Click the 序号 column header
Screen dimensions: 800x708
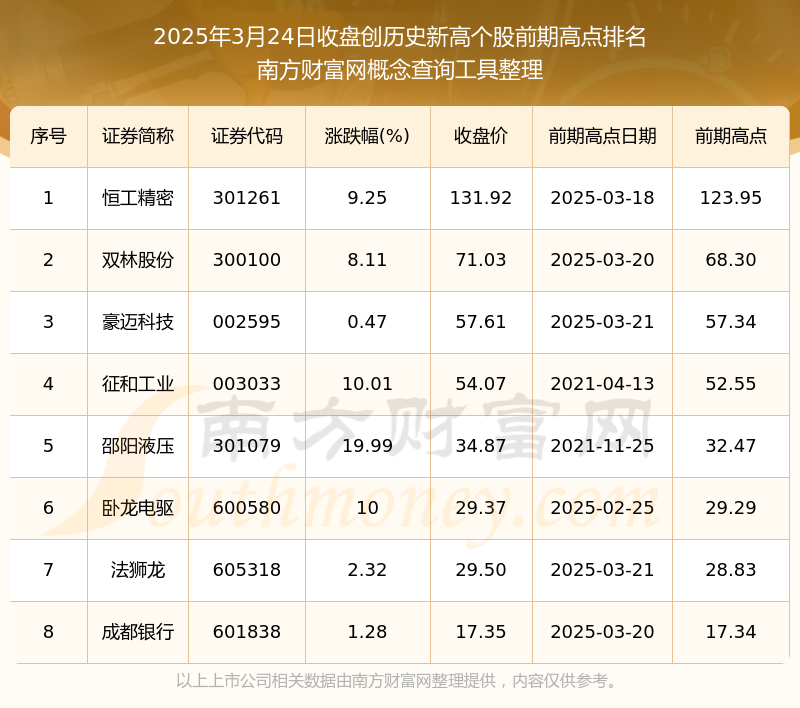[x=48, y=136]
